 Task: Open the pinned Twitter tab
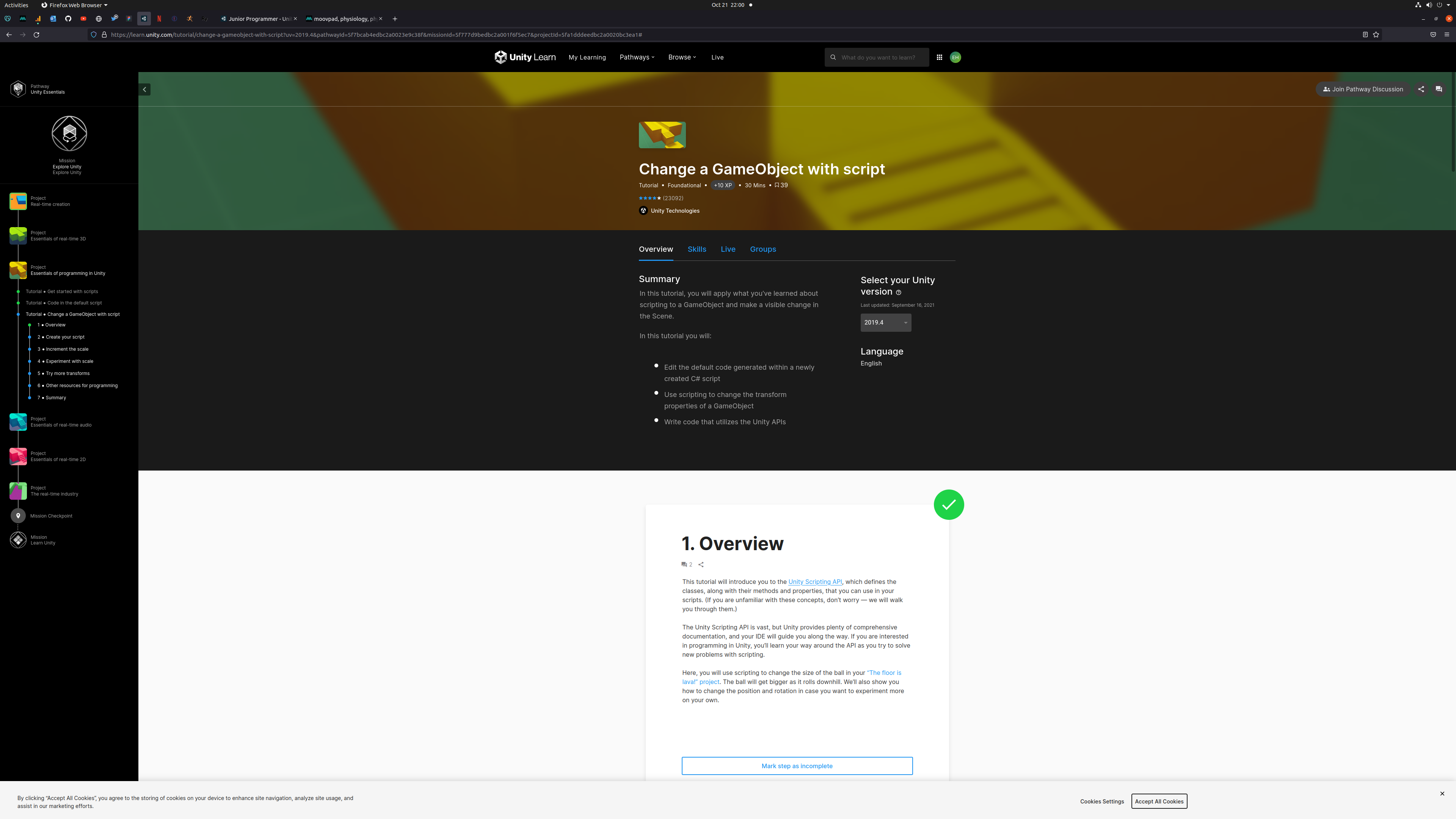pyautogui.click(x=114, y=19)
